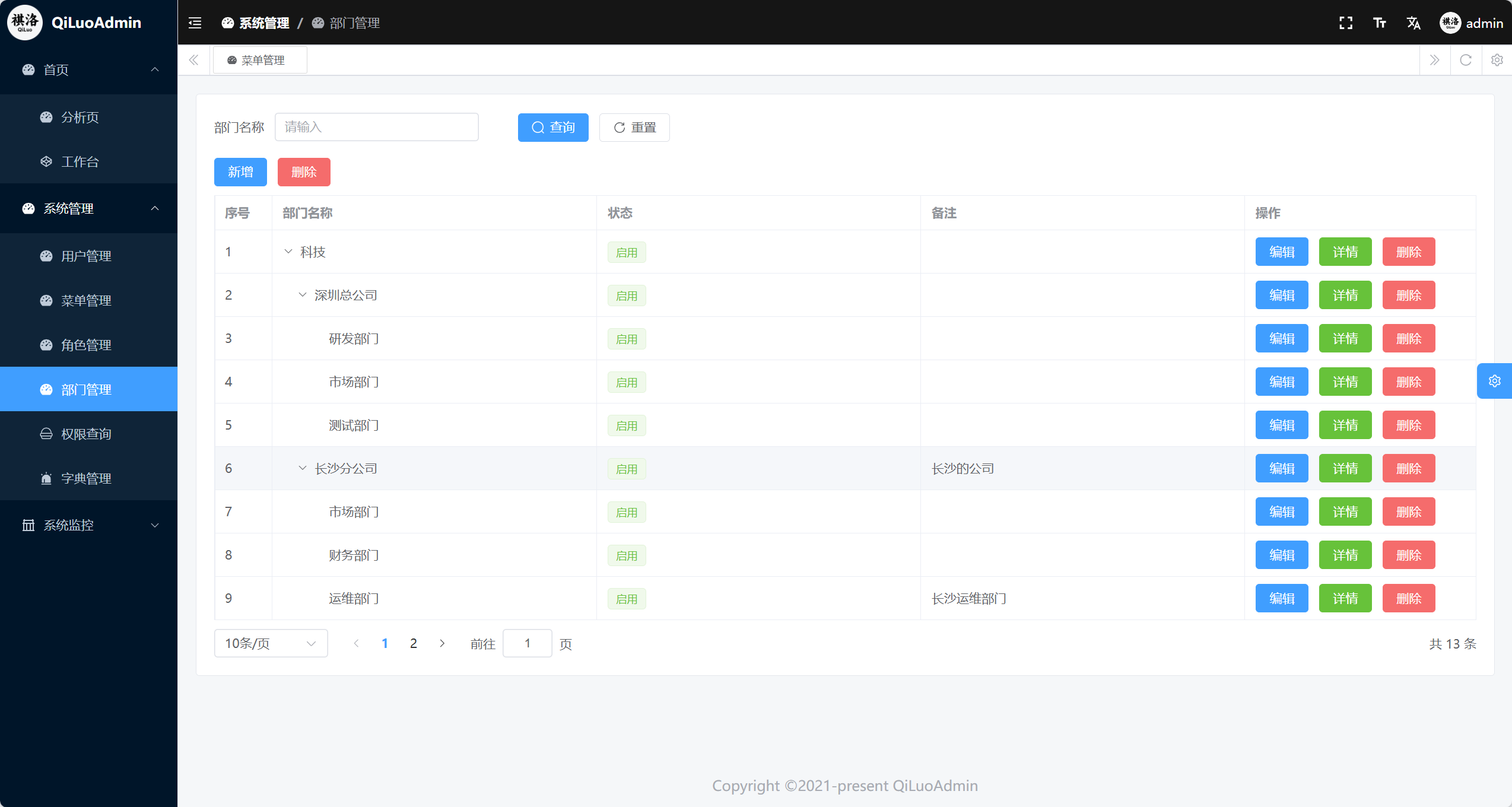Viewport: 1512px width, 807px height.
Task: Open the theme settings panel on the right edge
Action: click(x=1494, y=380)
